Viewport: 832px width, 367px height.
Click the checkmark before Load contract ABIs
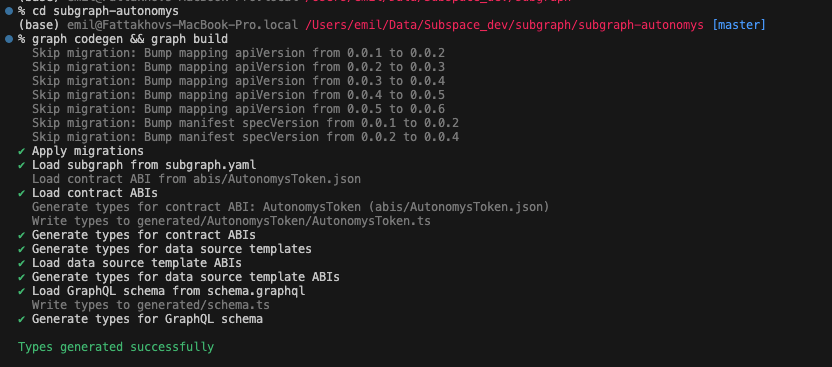click(x=22, y=193)
